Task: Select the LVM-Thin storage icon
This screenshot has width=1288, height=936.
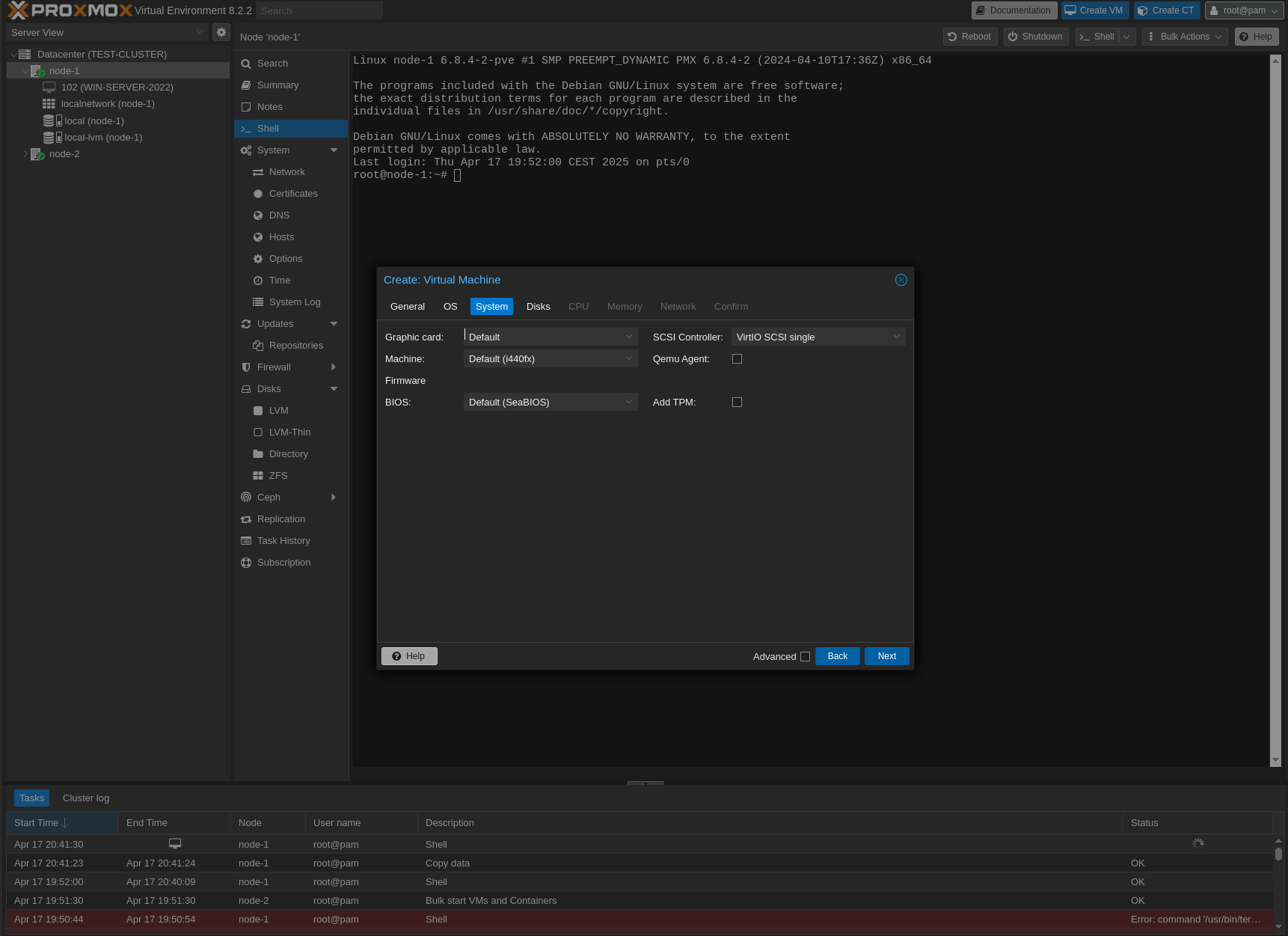Action: pos(258,432)
